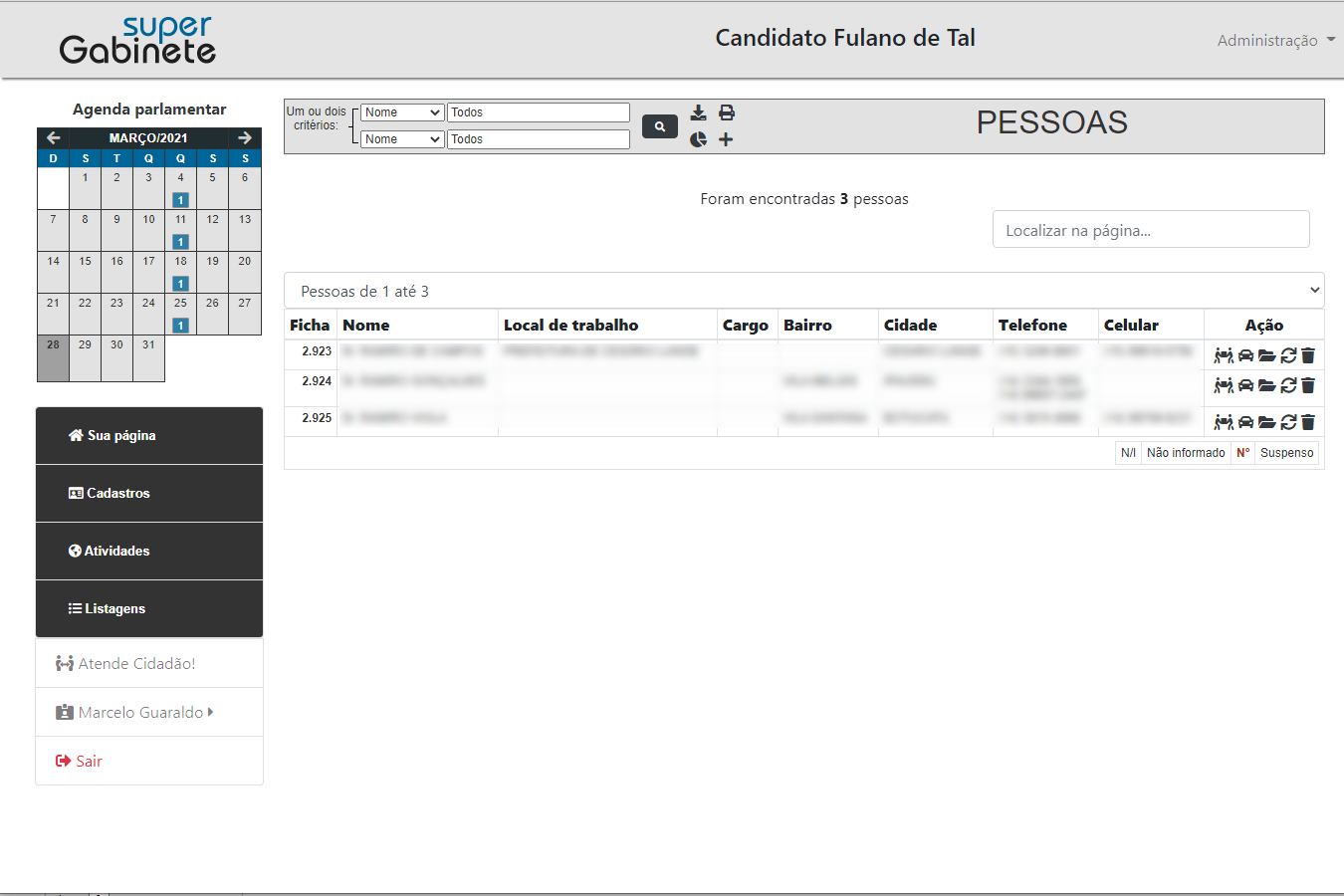The height and width of the screenshot is (896, 1344).
Task: Open the Administração dropdown menu
Action: click(x=1275, y=40)
